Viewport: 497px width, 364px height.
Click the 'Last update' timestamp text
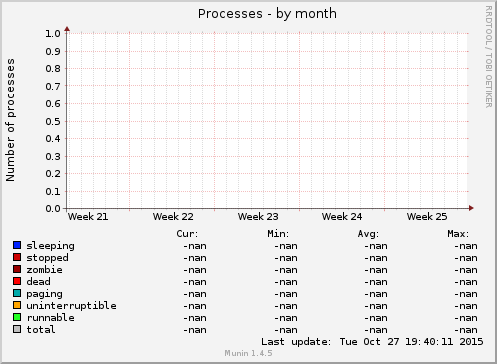coord(372,342)
